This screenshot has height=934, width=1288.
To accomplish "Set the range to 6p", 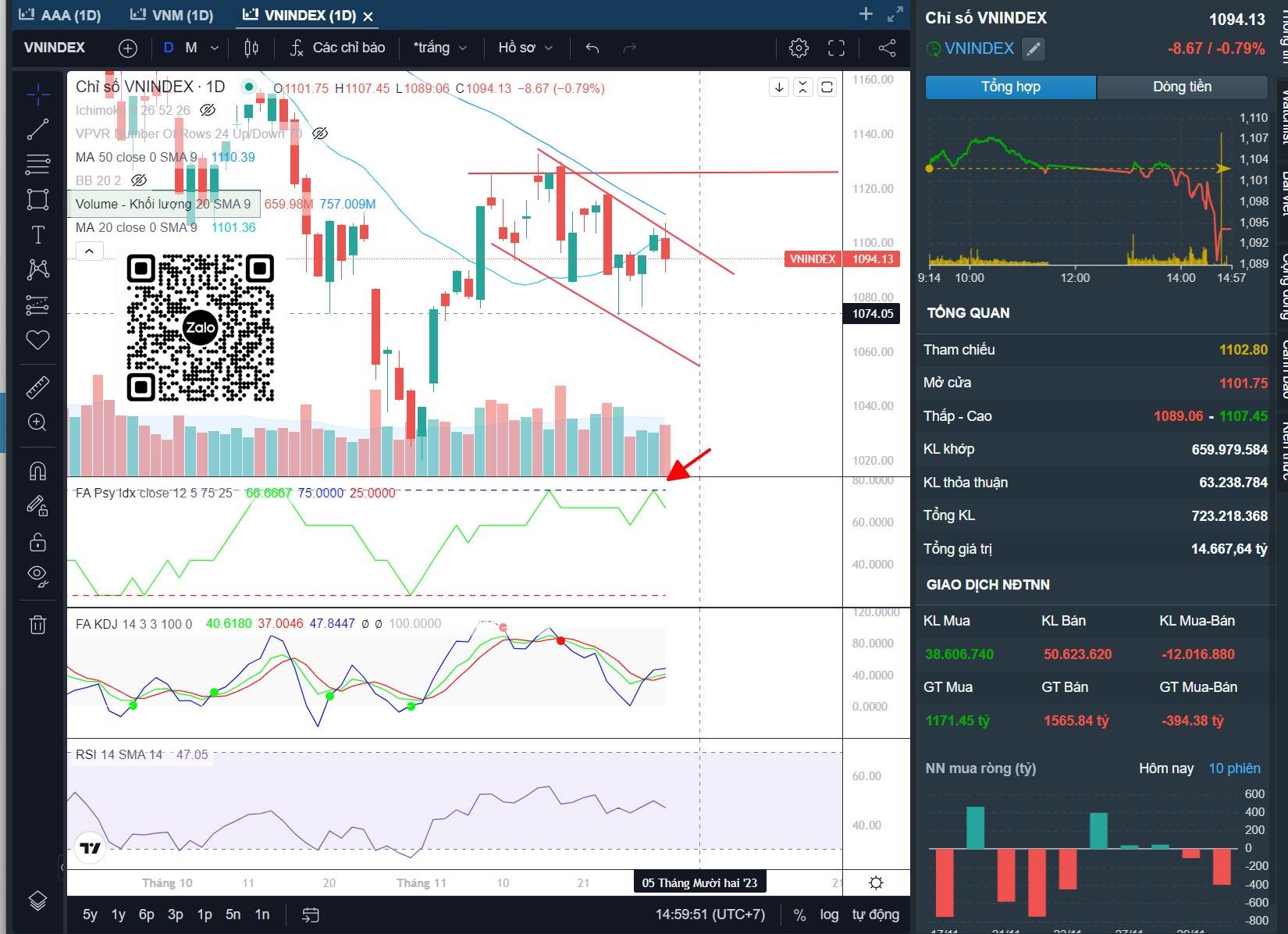I will click(146, 914).
